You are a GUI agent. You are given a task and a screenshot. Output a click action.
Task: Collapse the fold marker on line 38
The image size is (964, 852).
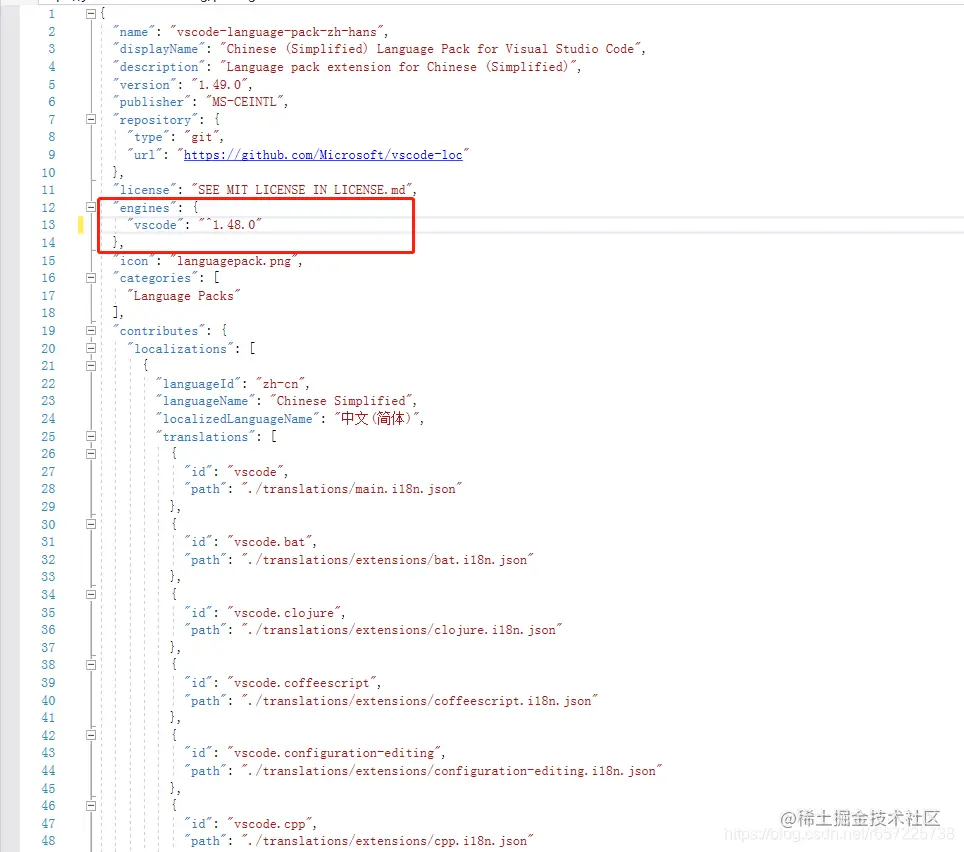[x=91, y=665]
